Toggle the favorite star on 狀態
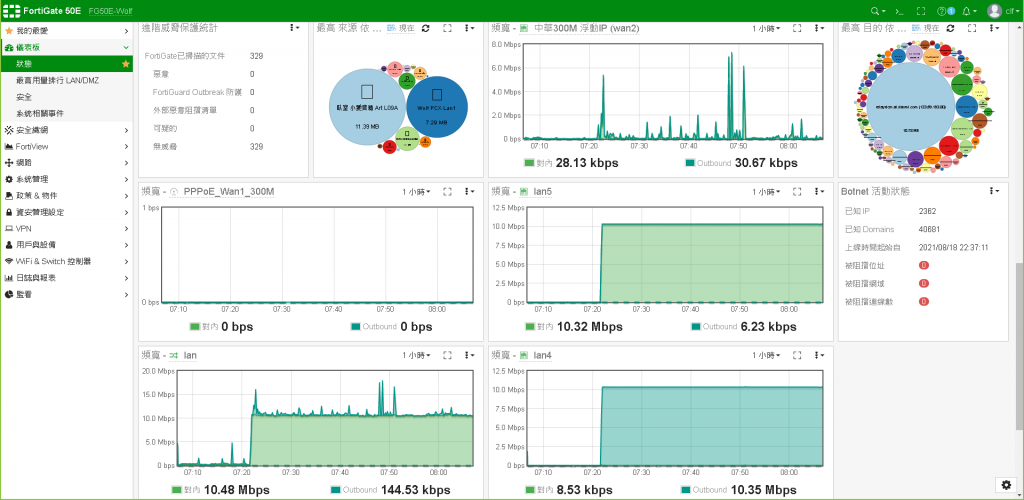Viewport: 1024px width, 500px height. tap(125, 64)
